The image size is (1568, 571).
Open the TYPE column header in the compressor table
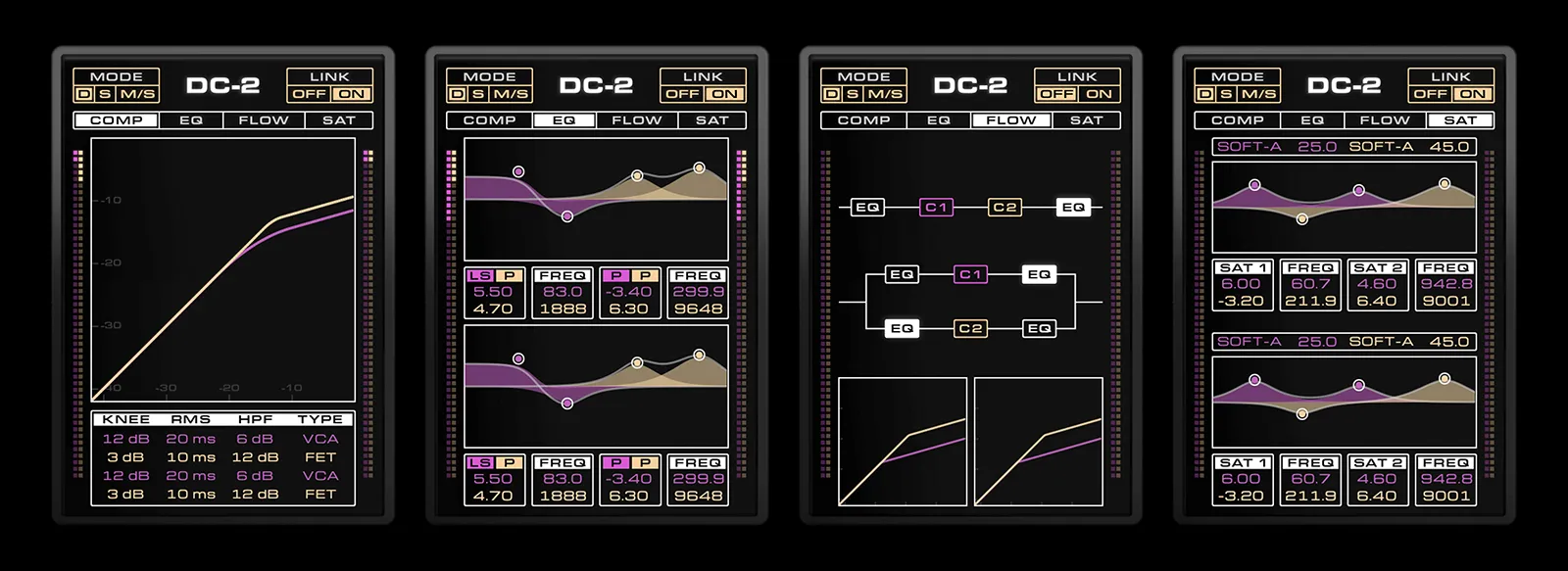point(320,419)
